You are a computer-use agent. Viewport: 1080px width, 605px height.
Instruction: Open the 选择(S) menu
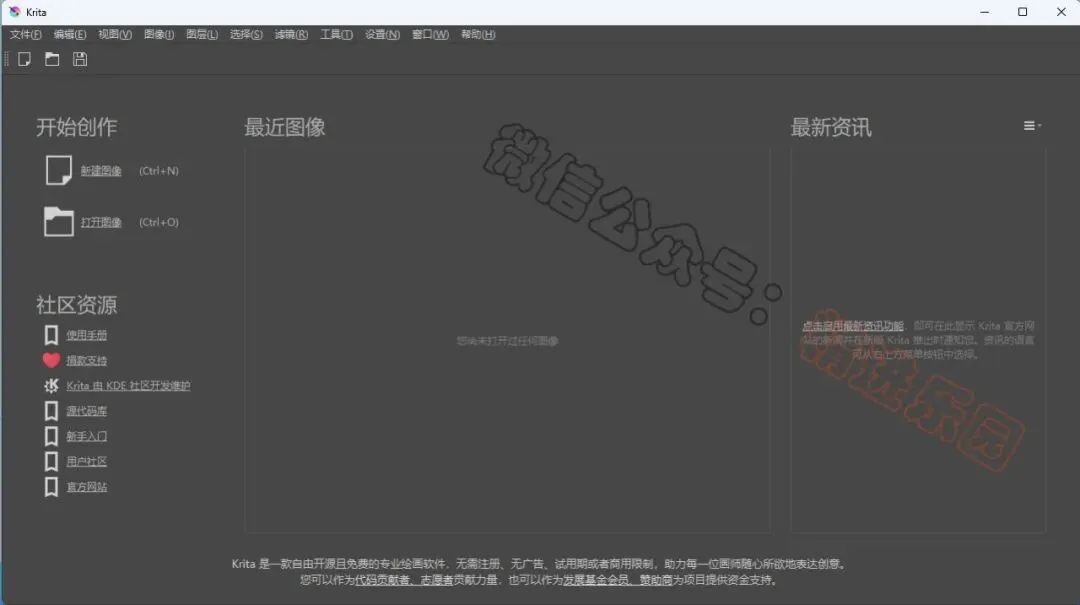point(246,34)
